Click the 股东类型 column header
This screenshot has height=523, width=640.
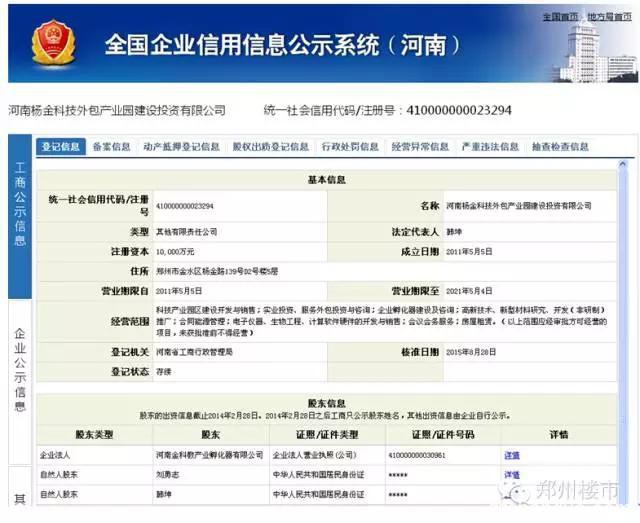tap(95, 435)
